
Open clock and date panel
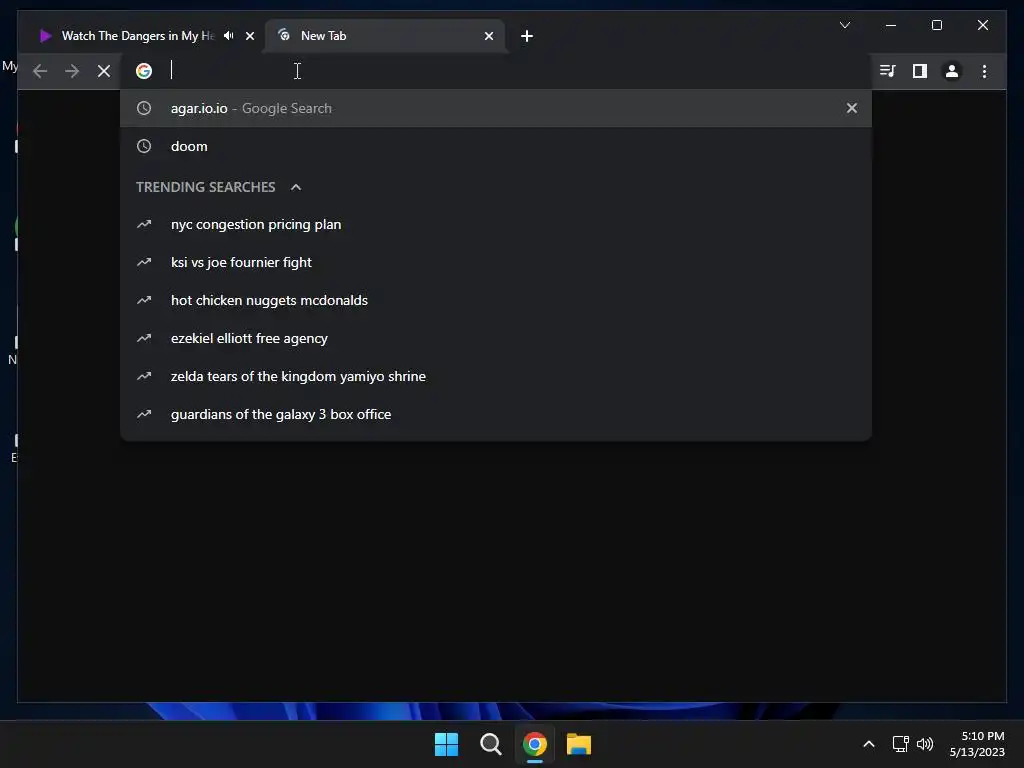click(x=977, y=744)
